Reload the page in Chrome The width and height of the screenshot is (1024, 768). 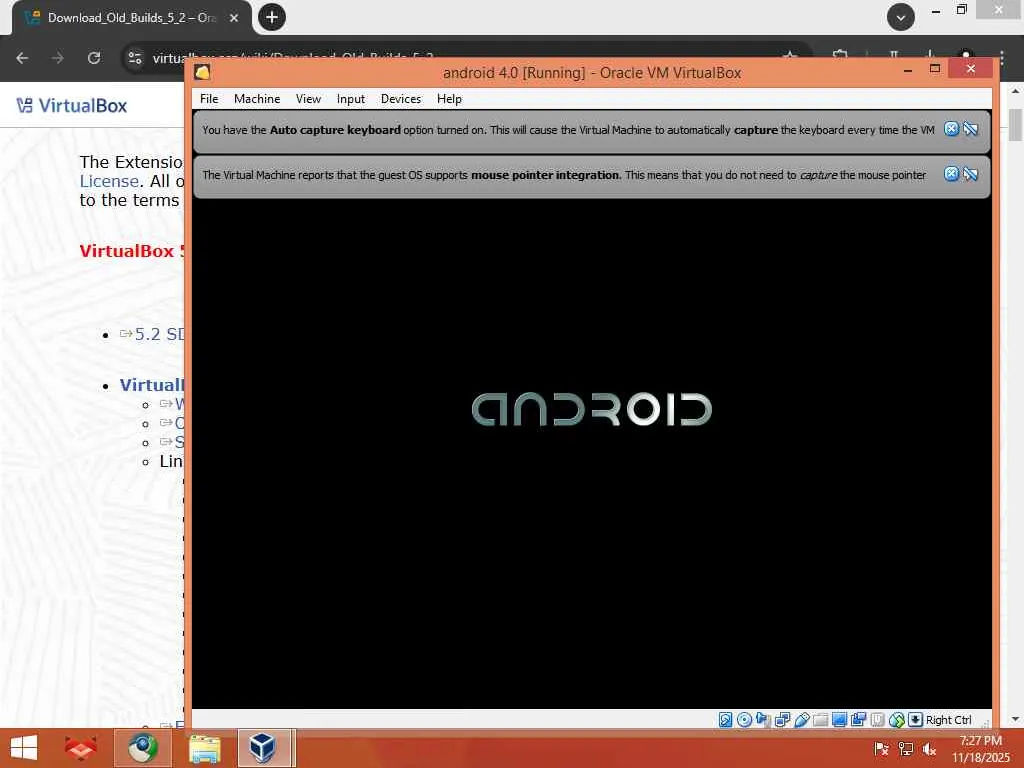[94, 58]
